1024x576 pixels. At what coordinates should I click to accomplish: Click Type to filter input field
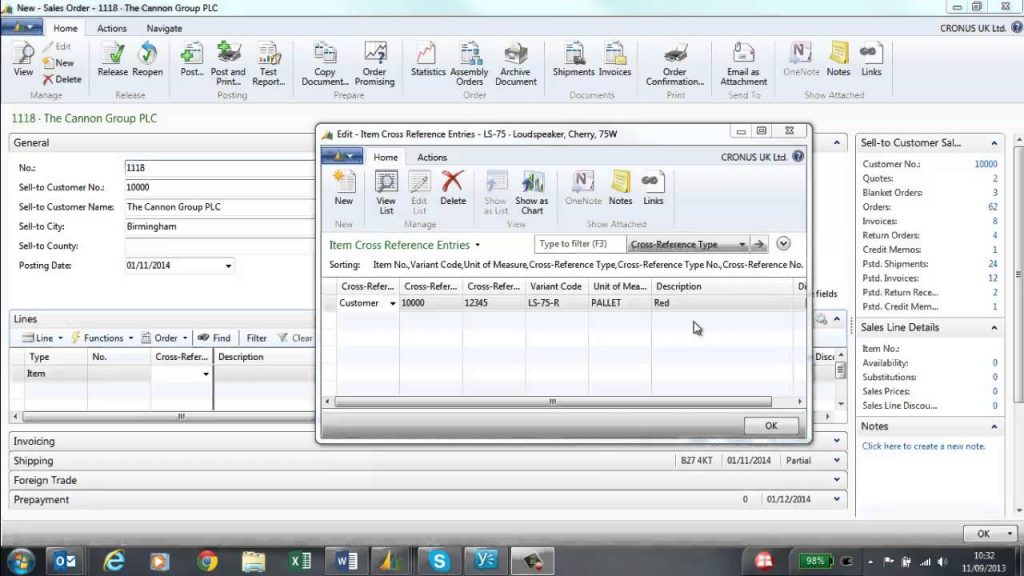580,244
